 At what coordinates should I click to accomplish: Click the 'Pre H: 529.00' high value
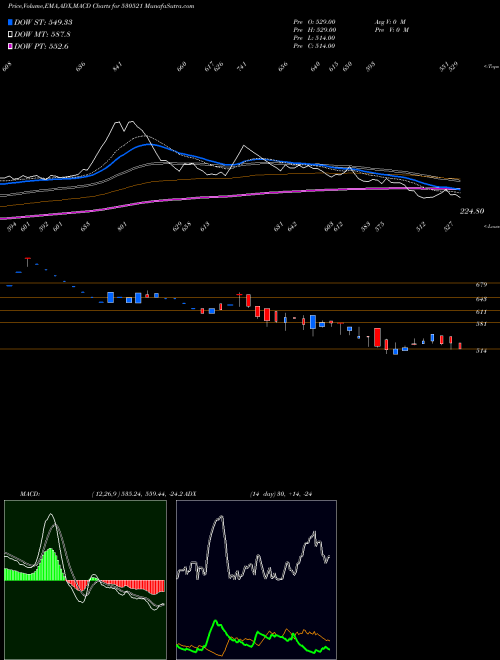pyautogui.click(x=314, y=30)
